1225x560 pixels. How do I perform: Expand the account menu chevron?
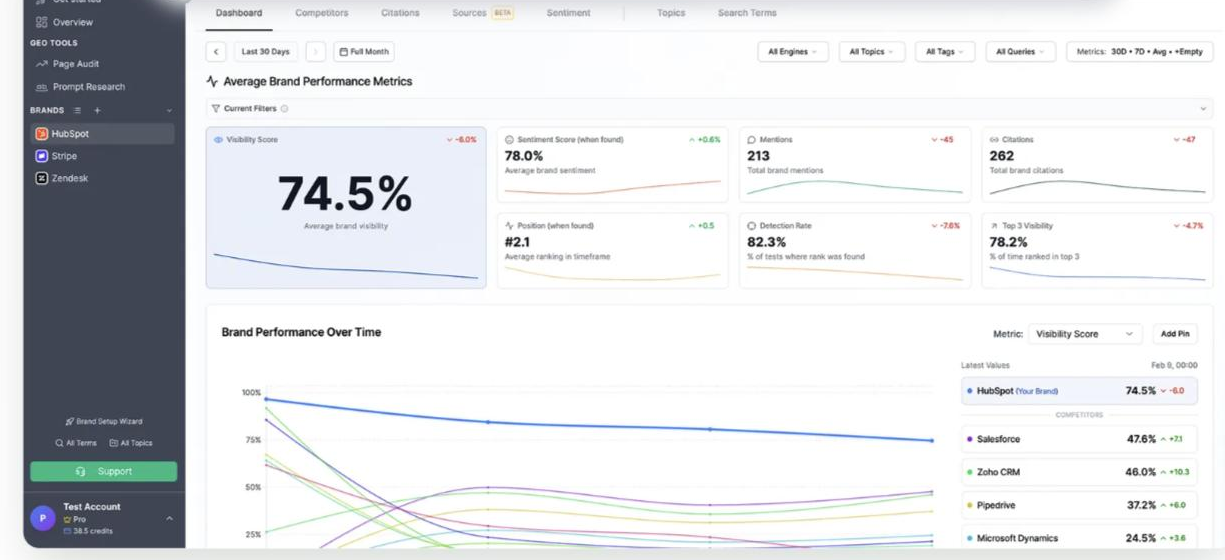[x=169, y=518]
